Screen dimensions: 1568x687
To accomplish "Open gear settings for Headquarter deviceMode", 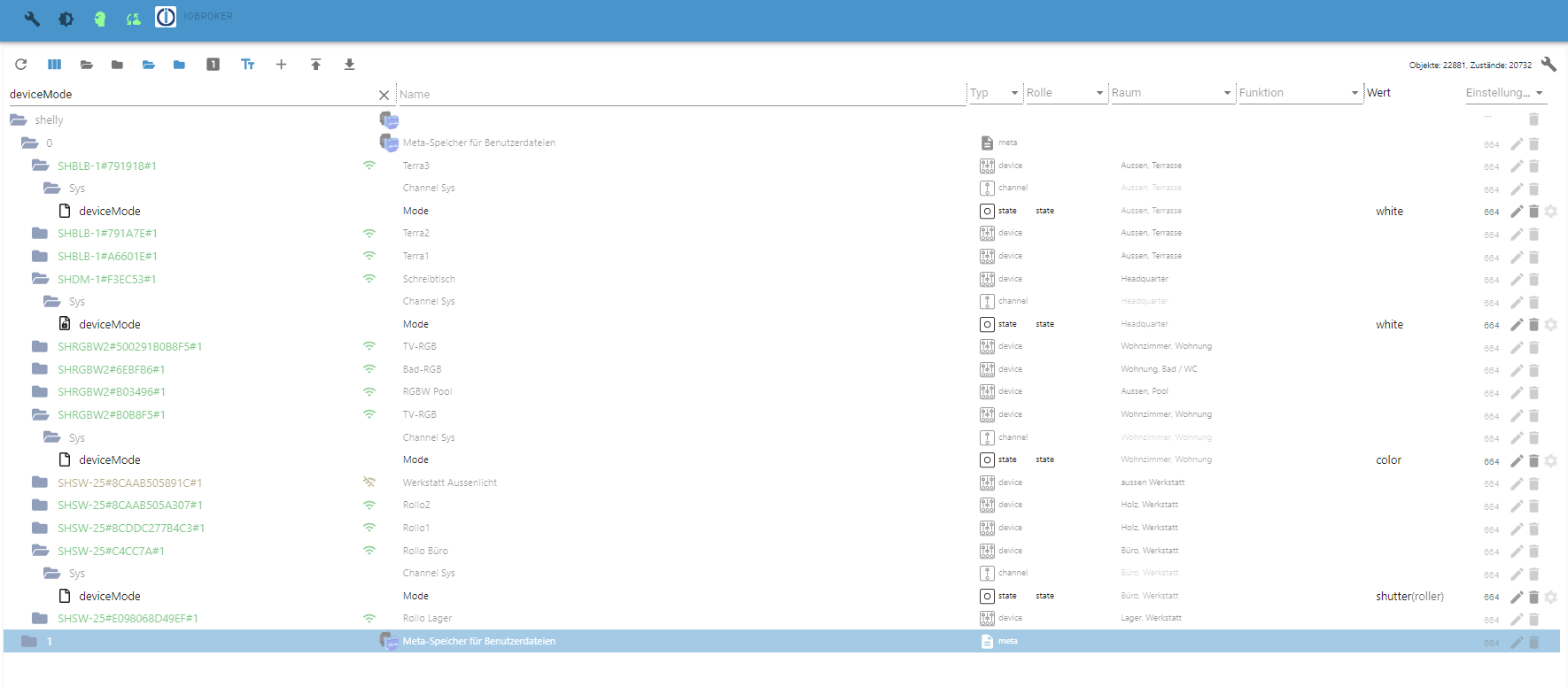I will point(1550,325).
